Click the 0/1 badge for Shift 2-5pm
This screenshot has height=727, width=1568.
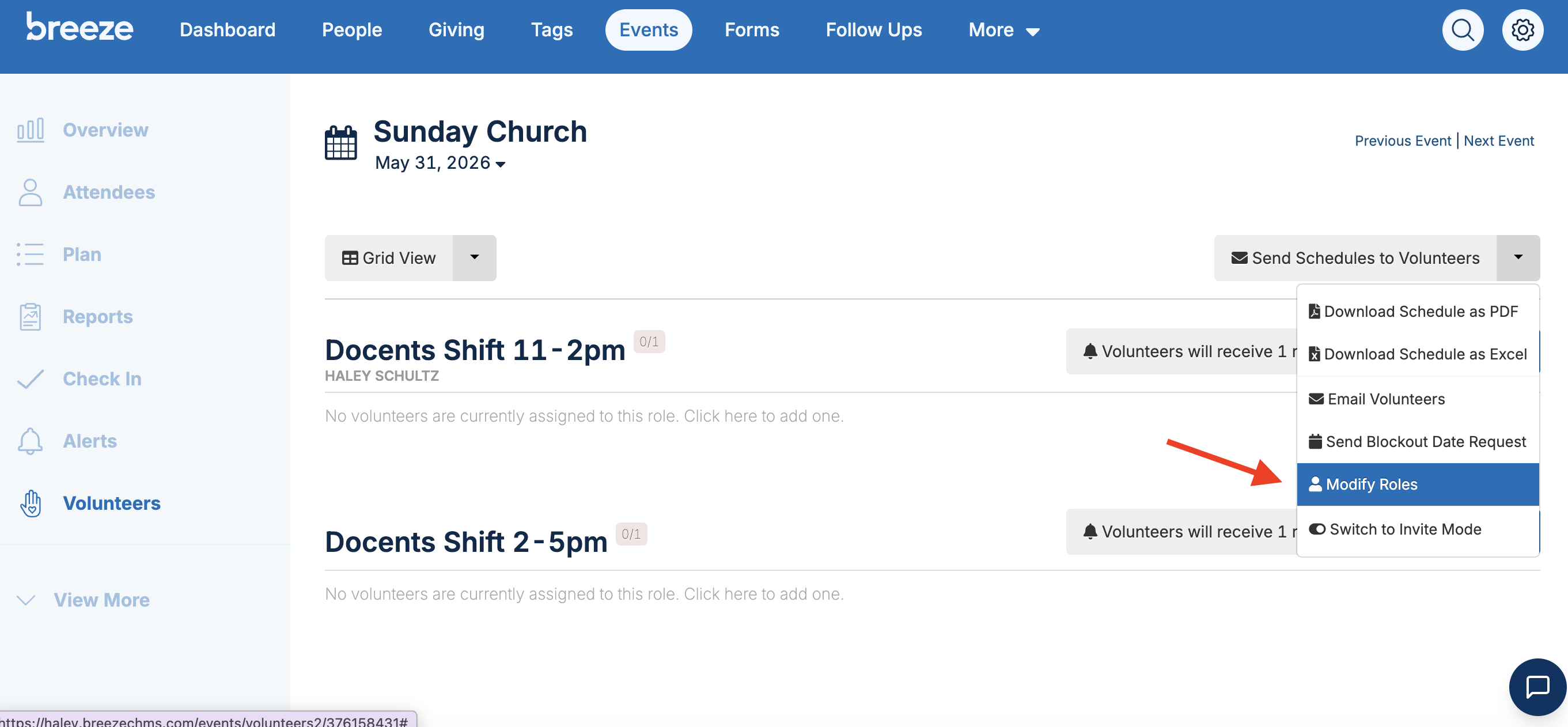coord(631,534)
